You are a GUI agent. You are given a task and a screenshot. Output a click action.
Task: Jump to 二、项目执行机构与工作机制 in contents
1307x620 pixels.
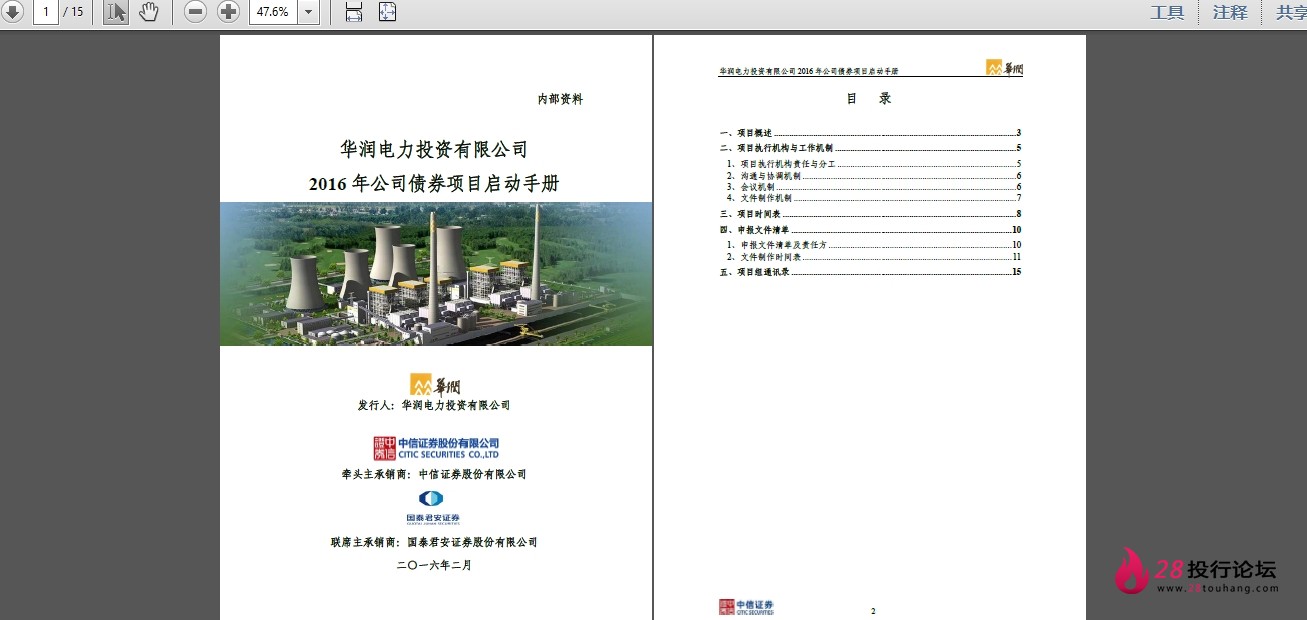870,148
